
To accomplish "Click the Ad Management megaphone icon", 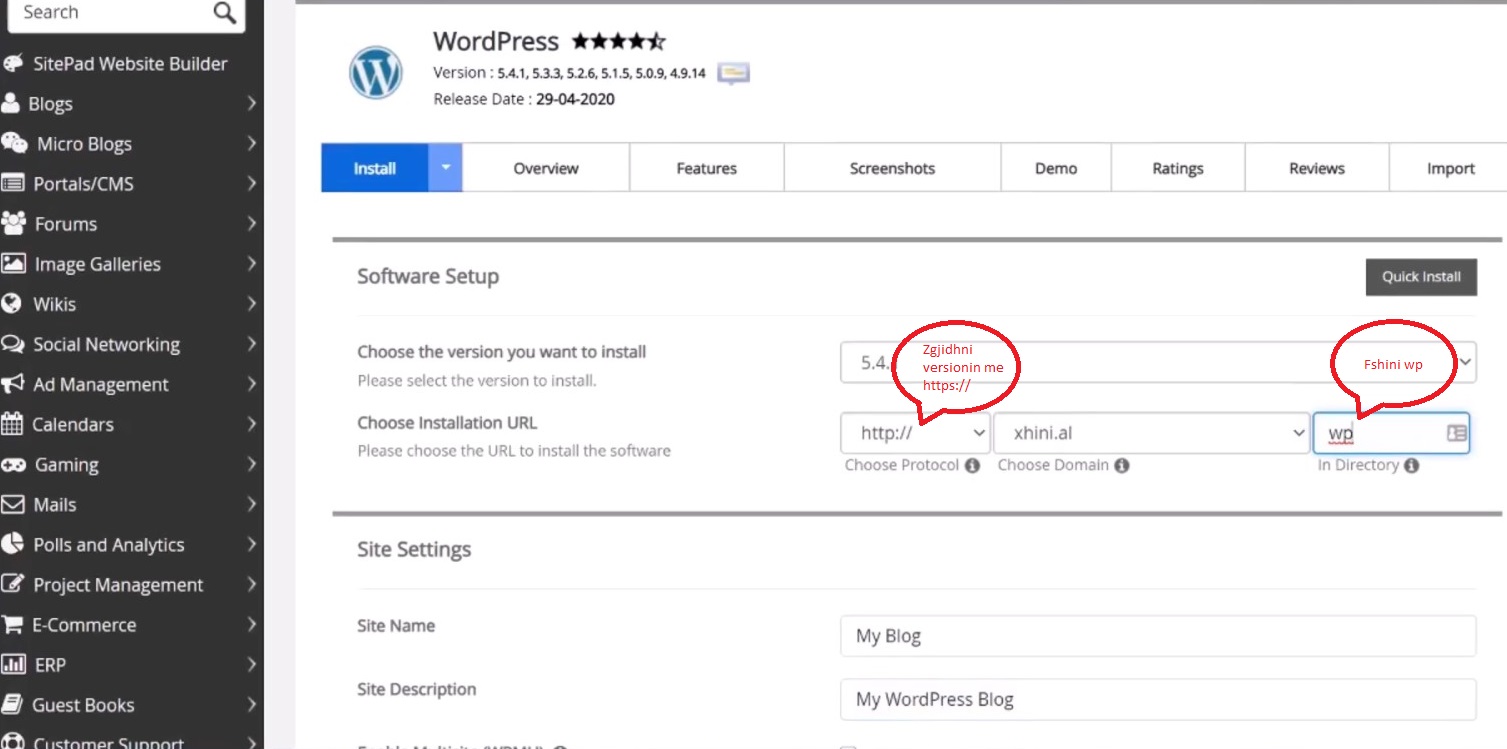I will tap(13, 383).
